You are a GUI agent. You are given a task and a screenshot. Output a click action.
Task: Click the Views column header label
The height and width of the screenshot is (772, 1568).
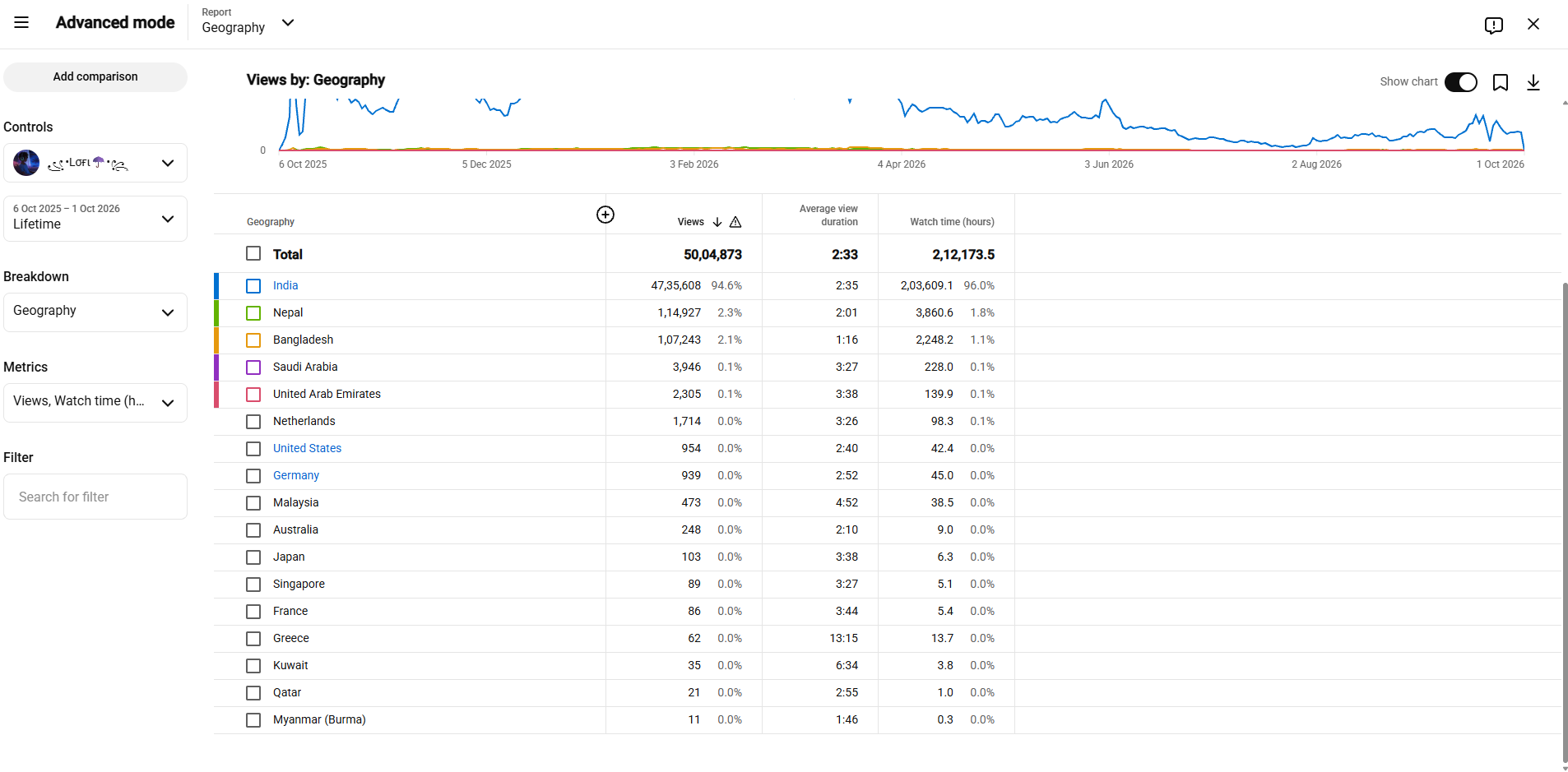[x=690, y=222]
